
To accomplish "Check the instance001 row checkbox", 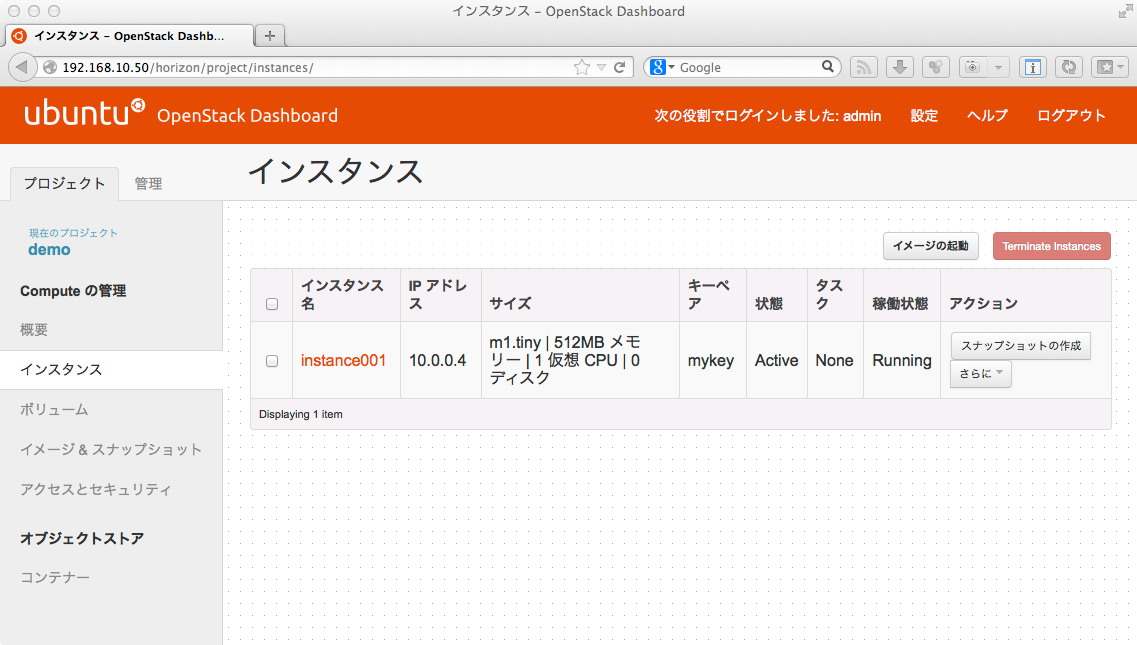I will (272, 361).
